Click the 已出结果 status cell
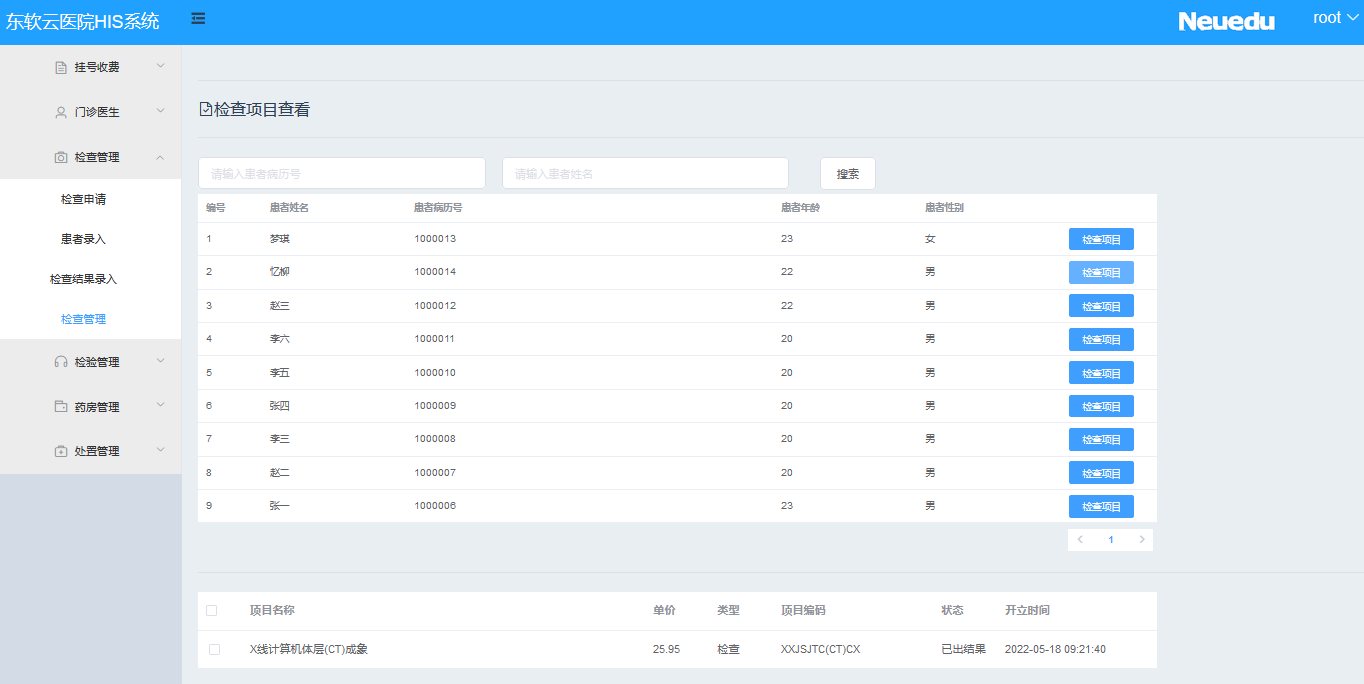Screen dimensions: 1364x684 (963, 649)
